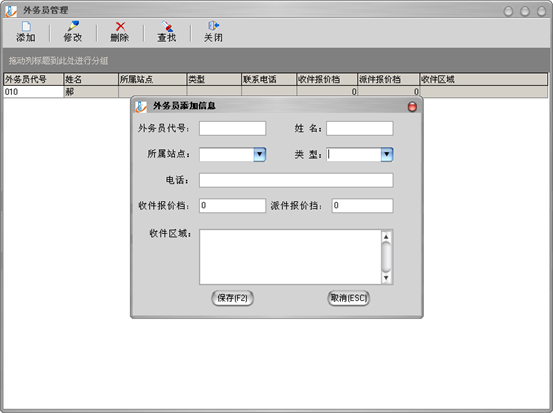Viewport: 553px width, 413px height.
Task: Focus the 外务员代号 input field
Action: point(232,128)
